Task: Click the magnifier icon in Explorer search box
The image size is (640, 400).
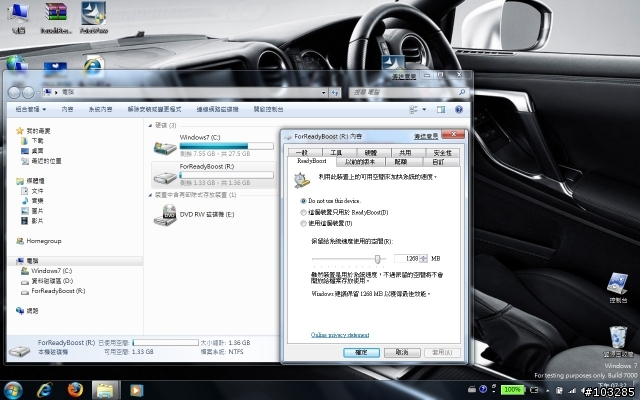Action: pyautogui.click(x=462, y=92)
